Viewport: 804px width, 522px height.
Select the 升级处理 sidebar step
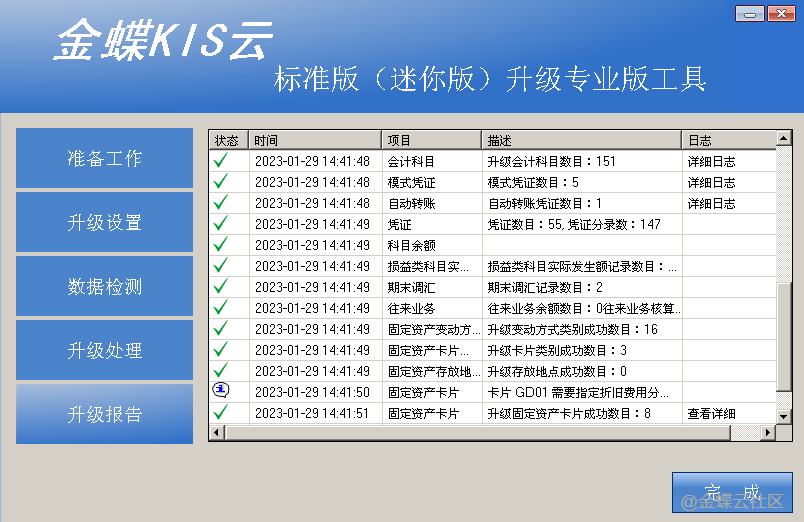point(105,350)
